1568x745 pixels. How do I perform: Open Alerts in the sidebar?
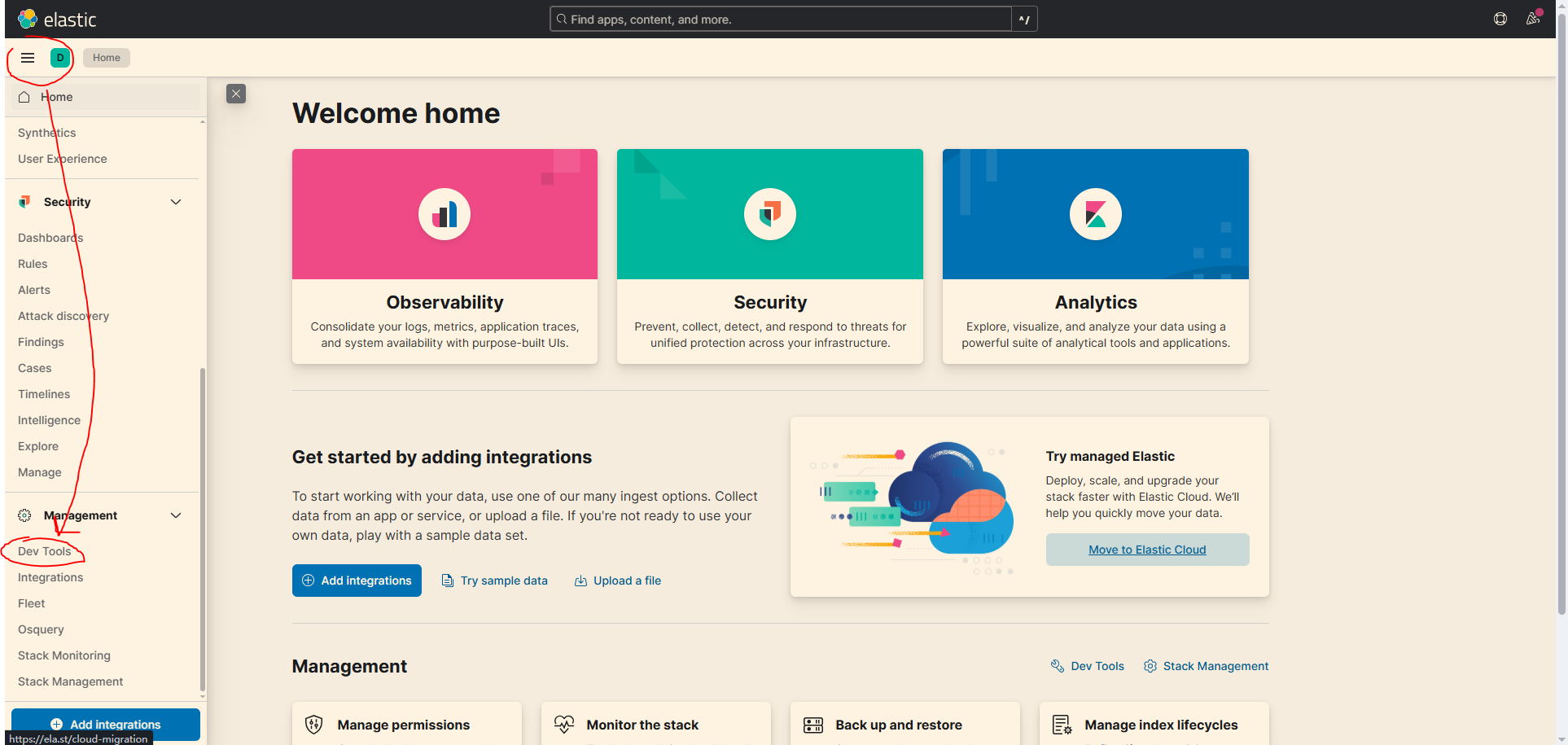(x=34, y=290)
